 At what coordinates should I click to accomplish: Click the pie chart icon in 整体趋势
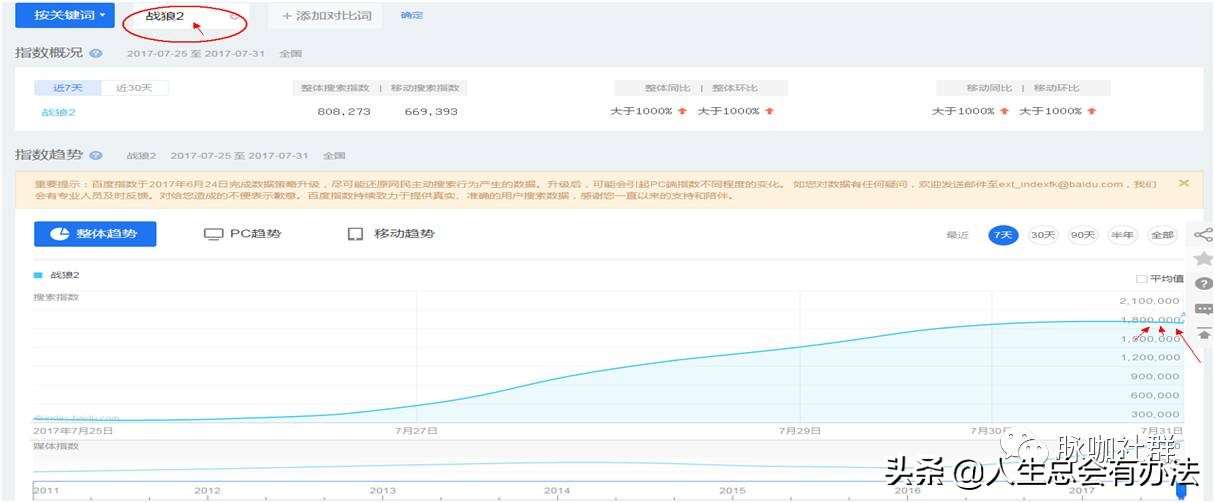(59, 234)
